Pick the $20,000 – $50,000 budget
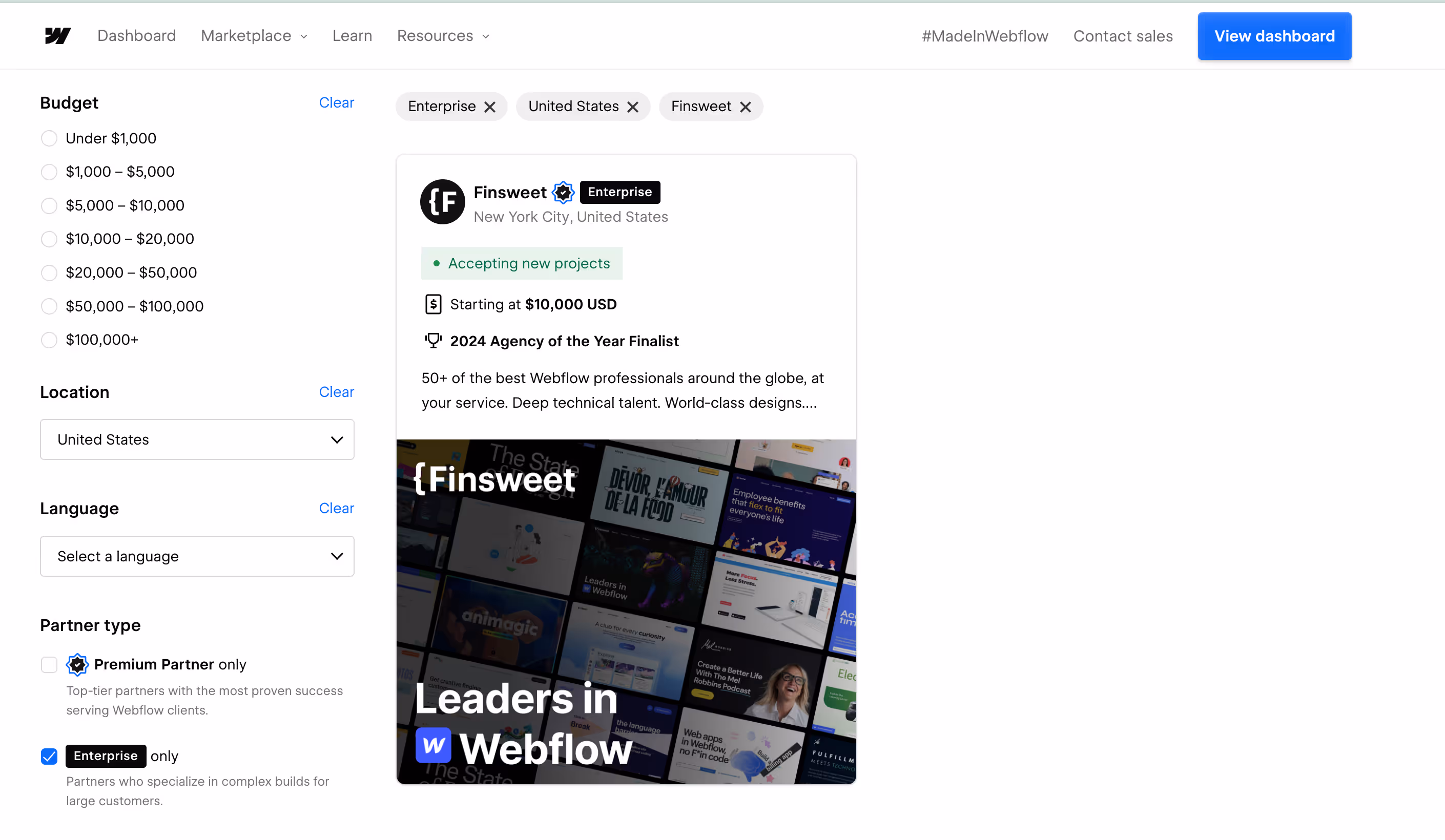 [49, 272]
